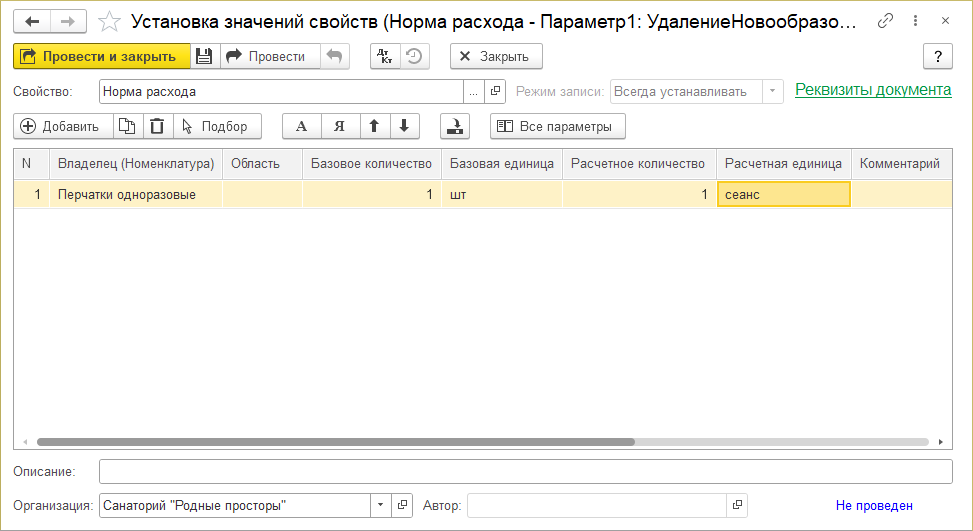The width and height of the screenshot is (973, 531).
Task: Click into the Описание text field
Action: click(525, 471)
